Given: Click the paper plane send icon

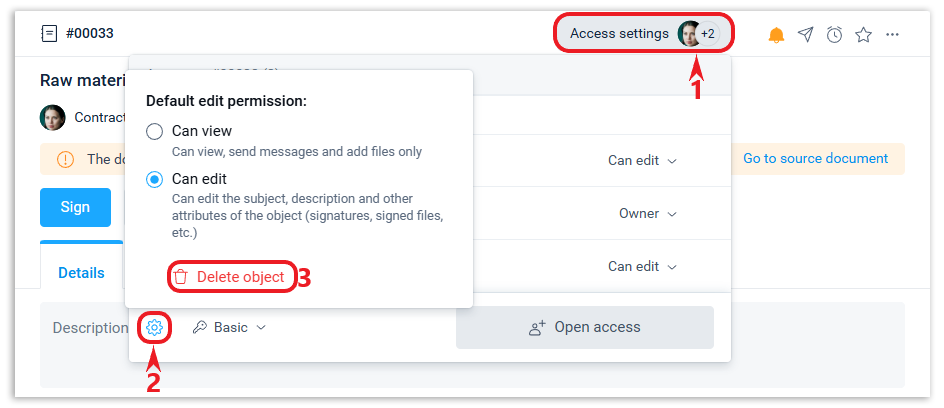Looking at the screenshot, I should pyautogui.click(x=805, y=35).
